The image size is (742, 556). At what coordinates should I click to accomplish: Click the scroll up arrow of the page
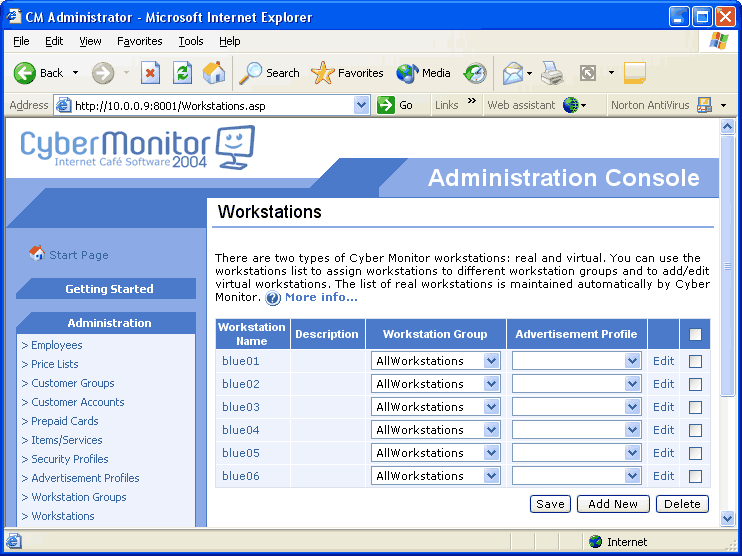[727, 126]
